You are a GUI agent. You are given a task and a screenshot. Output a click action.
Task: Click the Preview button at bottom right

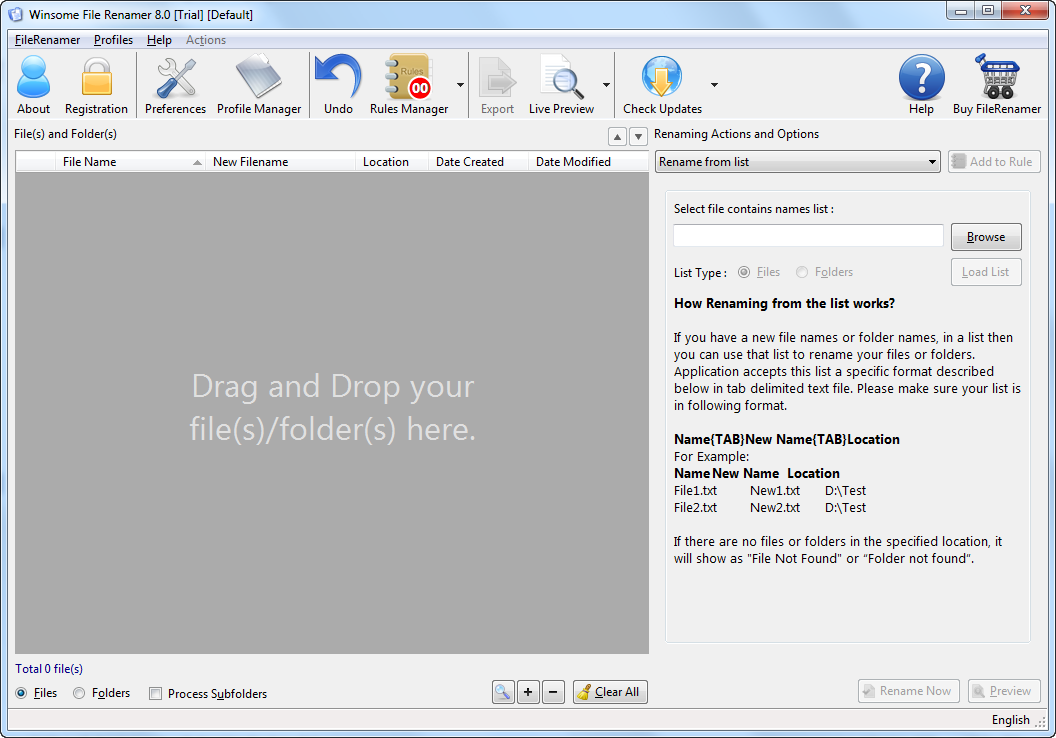tap(1004, 691)
